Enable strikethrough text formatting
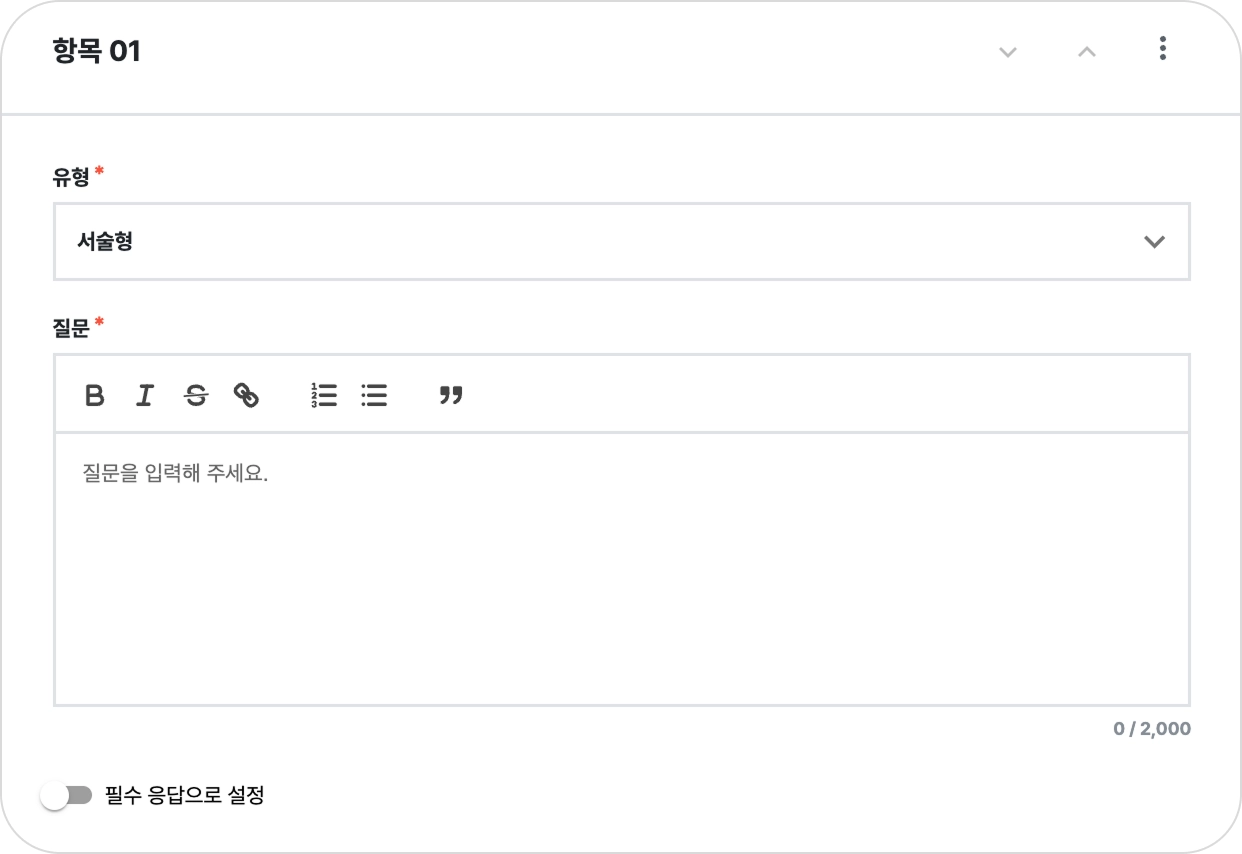The height and width of the screenshot is (854, 1242). coord(196,395)
